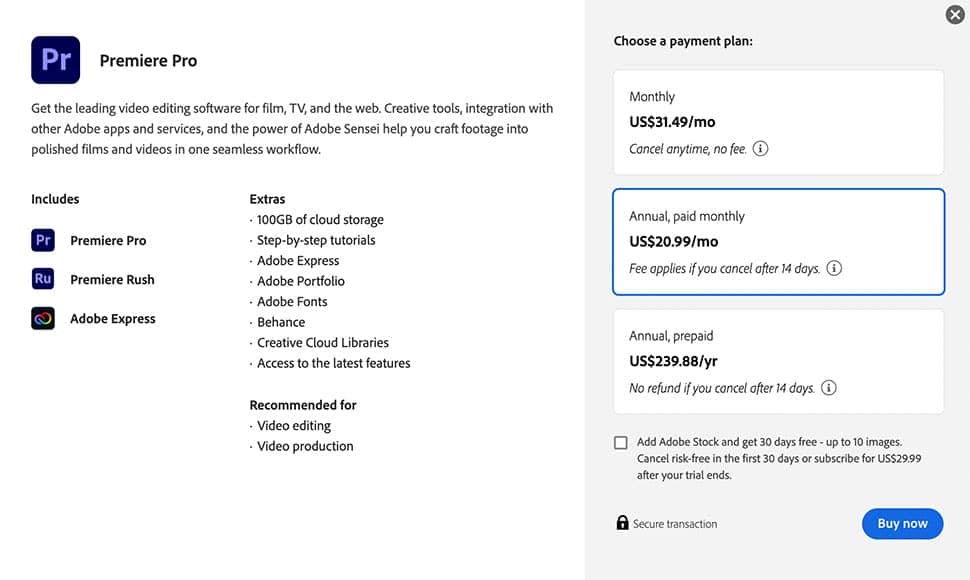Click the secure transaction lock icon
Image resolution: width=970 pixels, height=580 pixels.
(x=622, y=523)
